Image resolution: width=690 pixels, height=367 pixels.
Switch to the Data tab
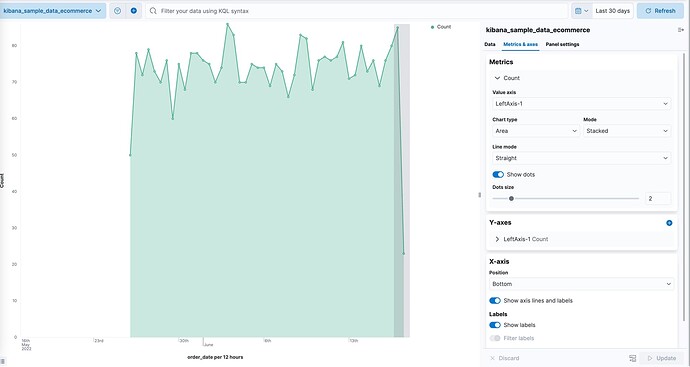point(489,44)
